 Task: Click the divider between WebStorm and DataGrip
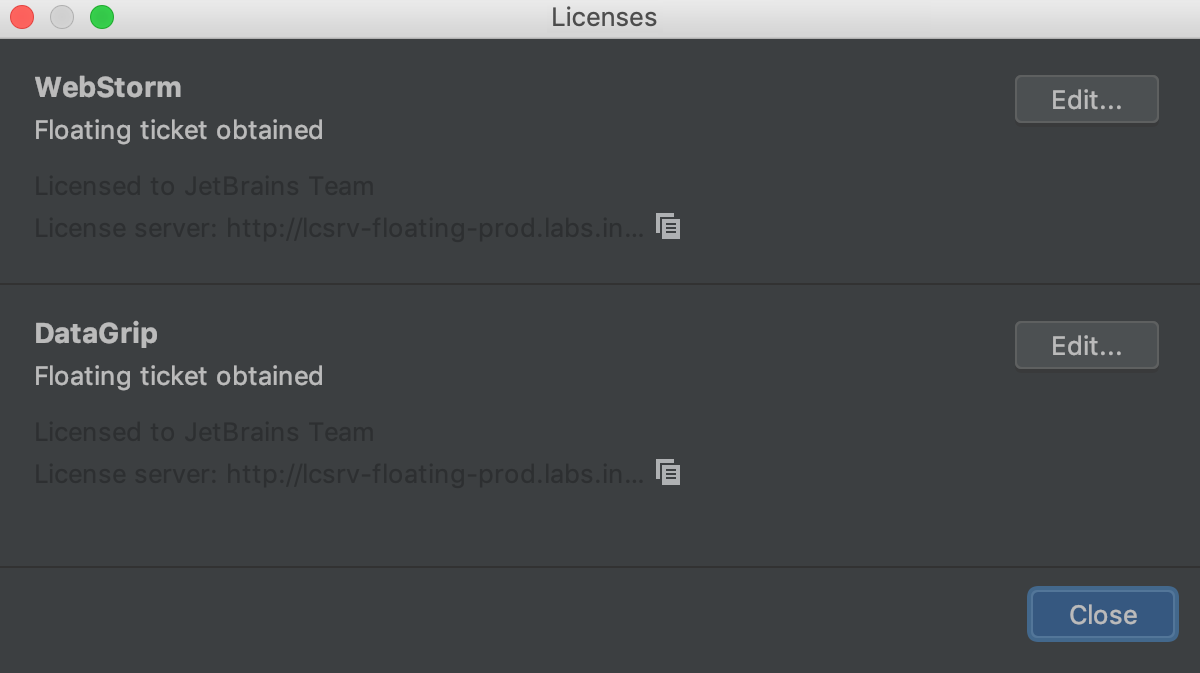pyautogui.click(x=600, y=284)
